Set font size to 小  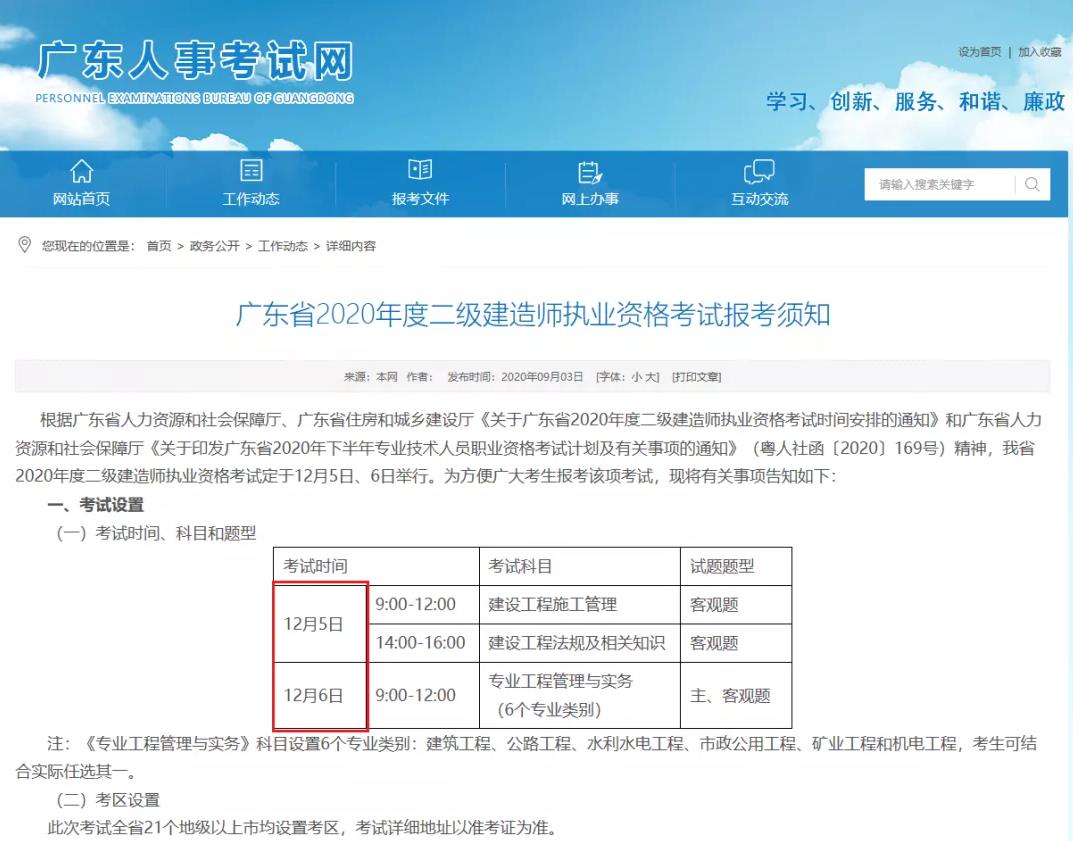coord(635,377)
